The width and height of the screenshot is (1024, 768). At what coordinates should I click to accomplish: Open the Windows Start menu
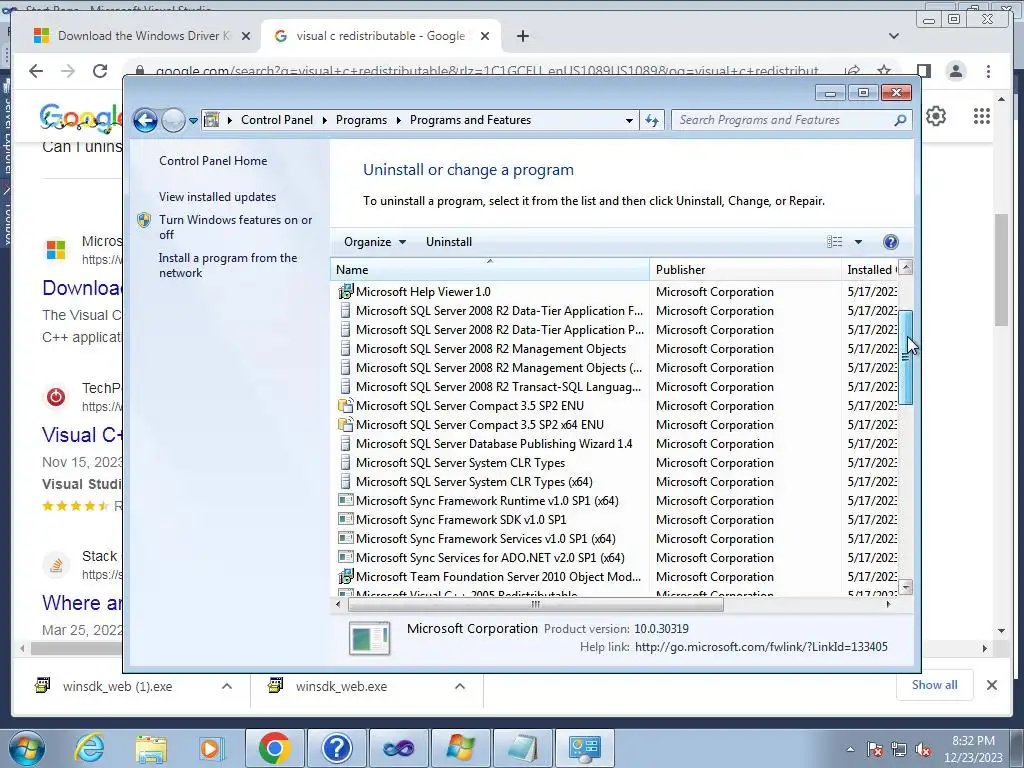pos(27,748)
